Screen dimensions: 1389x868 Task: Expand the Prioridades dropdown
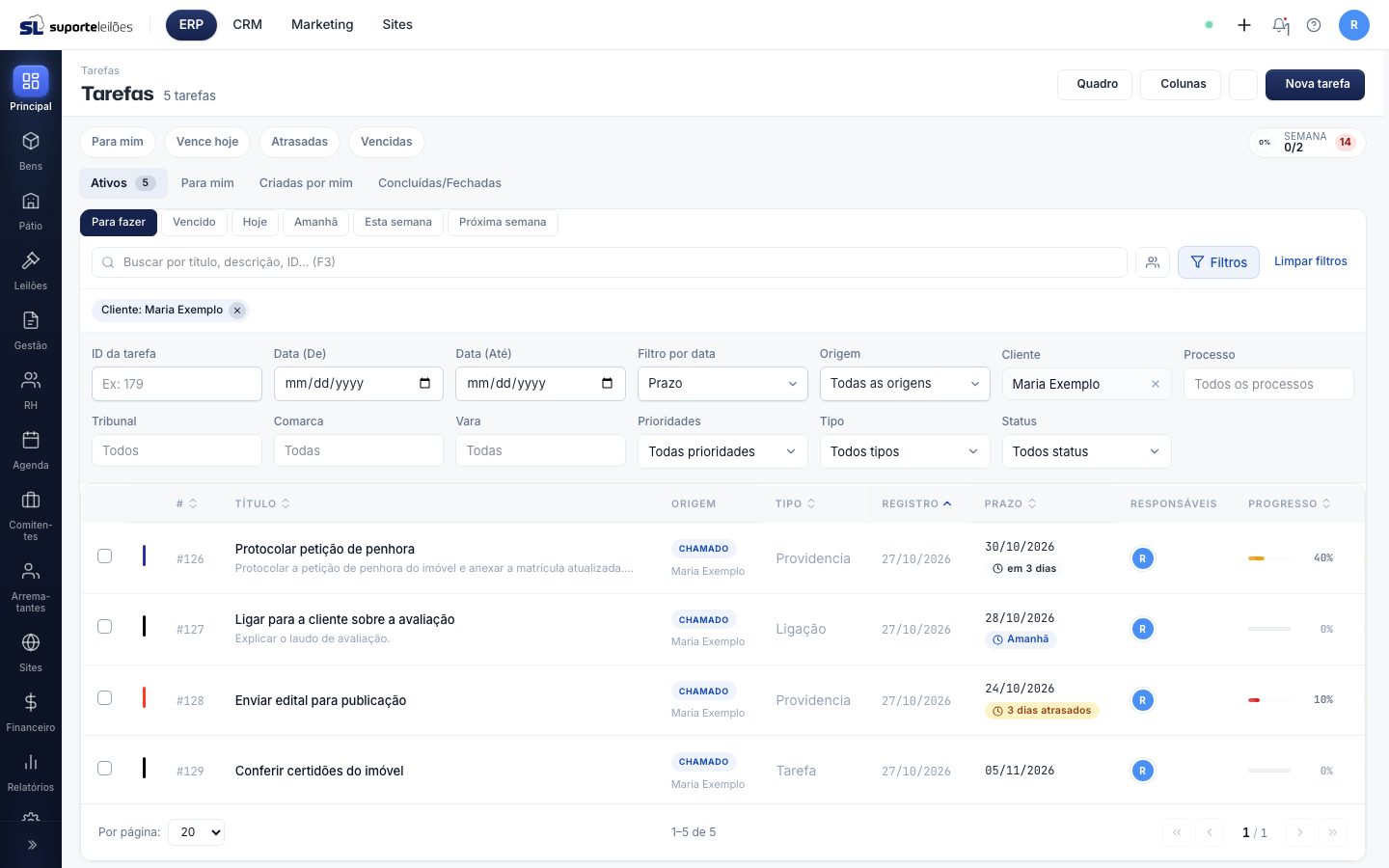tap(722, 451)
